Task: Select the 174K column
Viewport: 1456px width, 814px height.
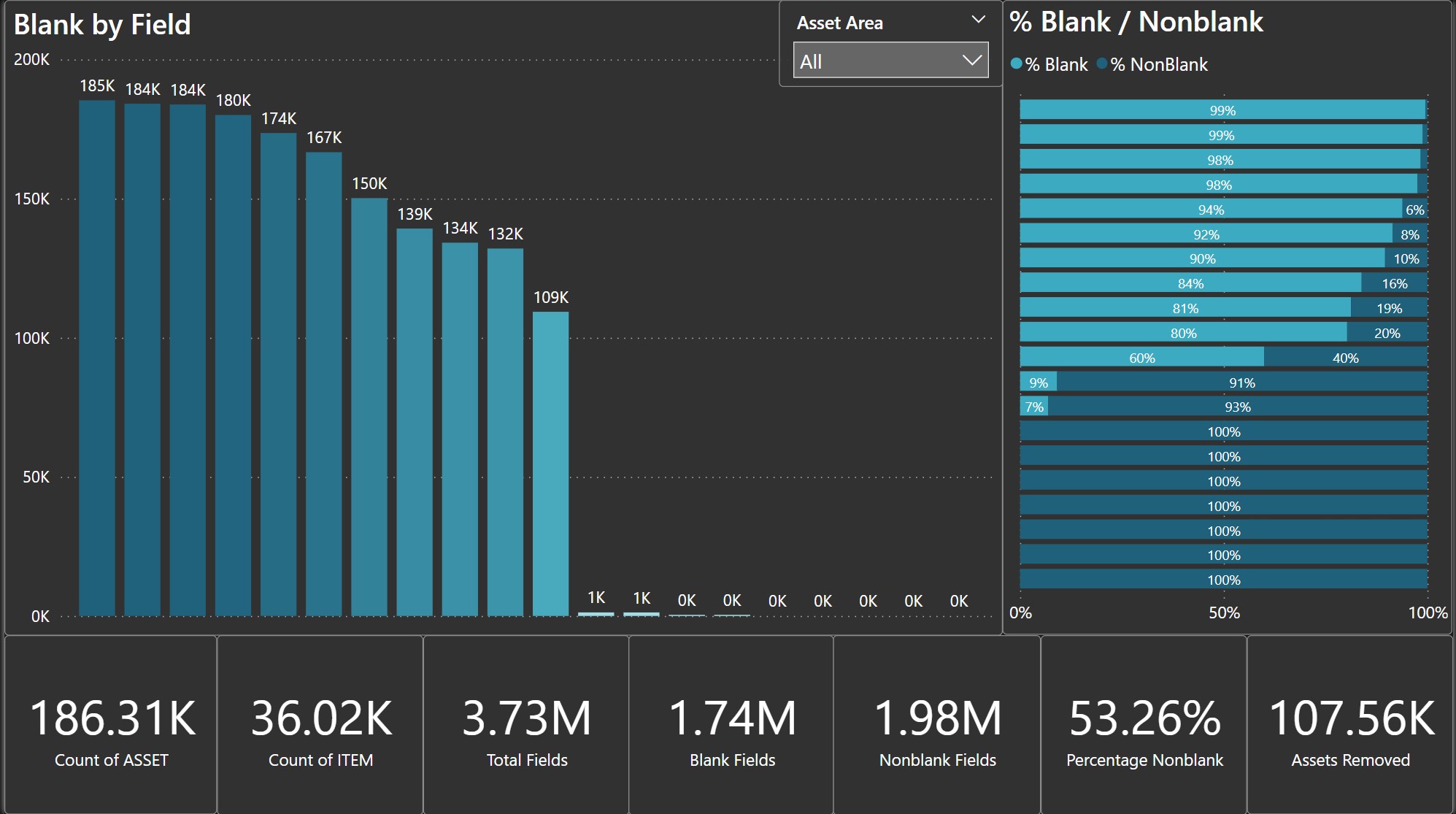Action: 278,374
